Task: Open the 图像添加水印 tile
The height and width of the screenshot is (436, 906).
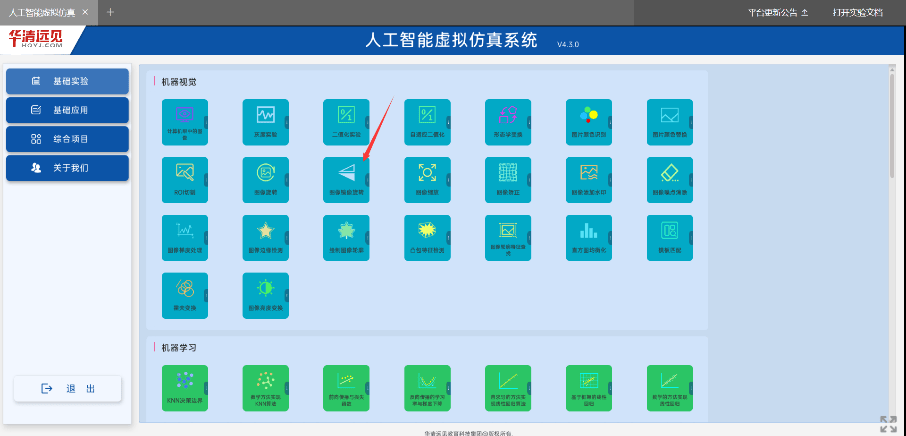Action: pyautogui.click(x=589, y=180)
